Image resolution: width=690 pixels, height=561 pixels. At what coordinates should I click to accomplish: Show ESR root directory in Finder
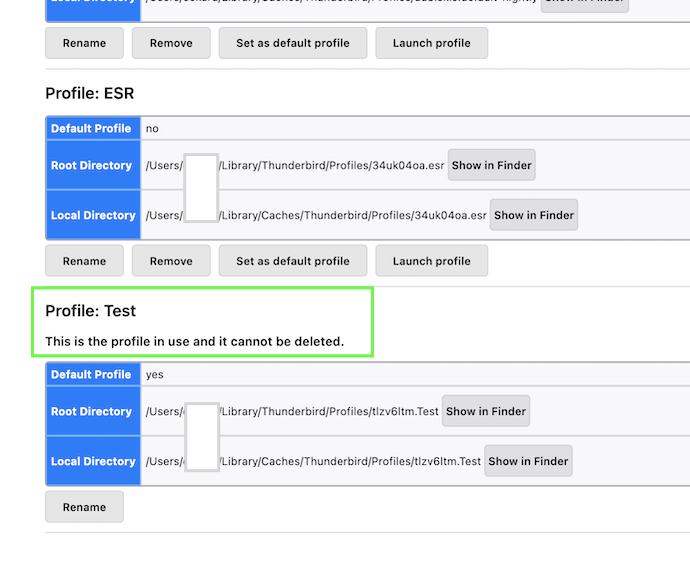491,165
